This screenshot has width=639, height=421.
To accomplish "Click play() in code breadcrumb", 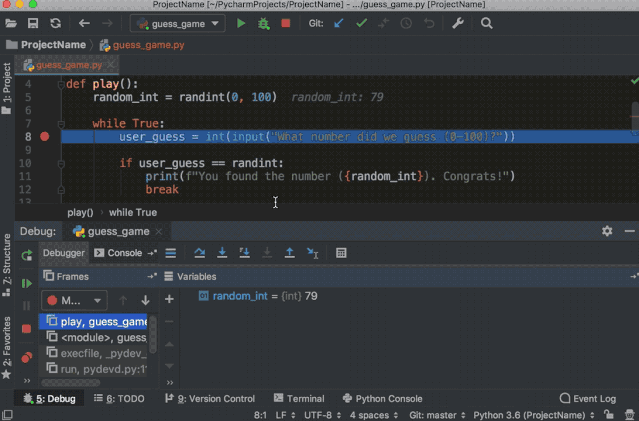I will click(x=80, y=212).
